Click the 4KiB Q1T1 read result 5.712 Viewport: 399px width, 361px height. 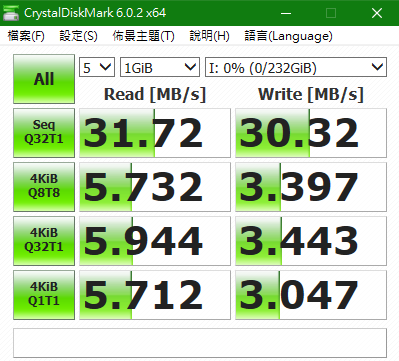pos(155,295)
